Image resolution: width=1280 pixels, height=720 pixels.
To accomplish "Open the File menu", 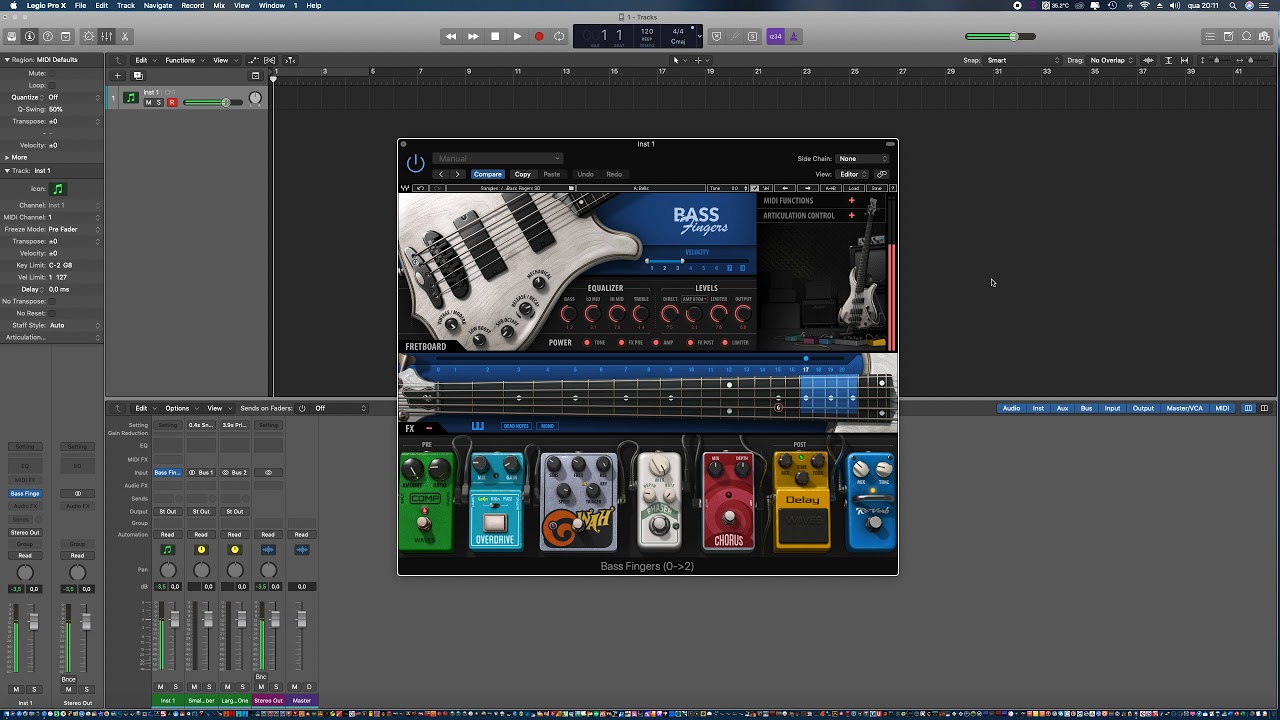I will point(80,5).
